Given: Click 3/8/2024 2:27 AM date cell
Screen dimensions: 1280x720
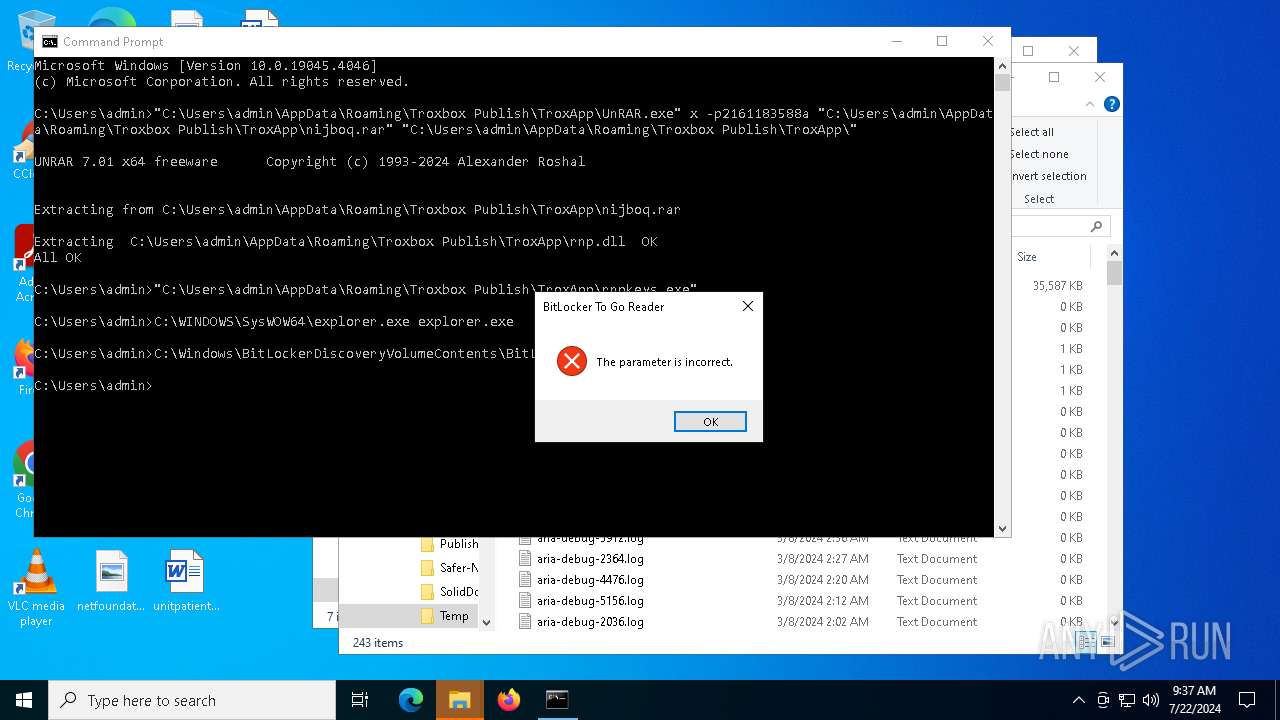Looking at the screenshot, I should 823,559.
